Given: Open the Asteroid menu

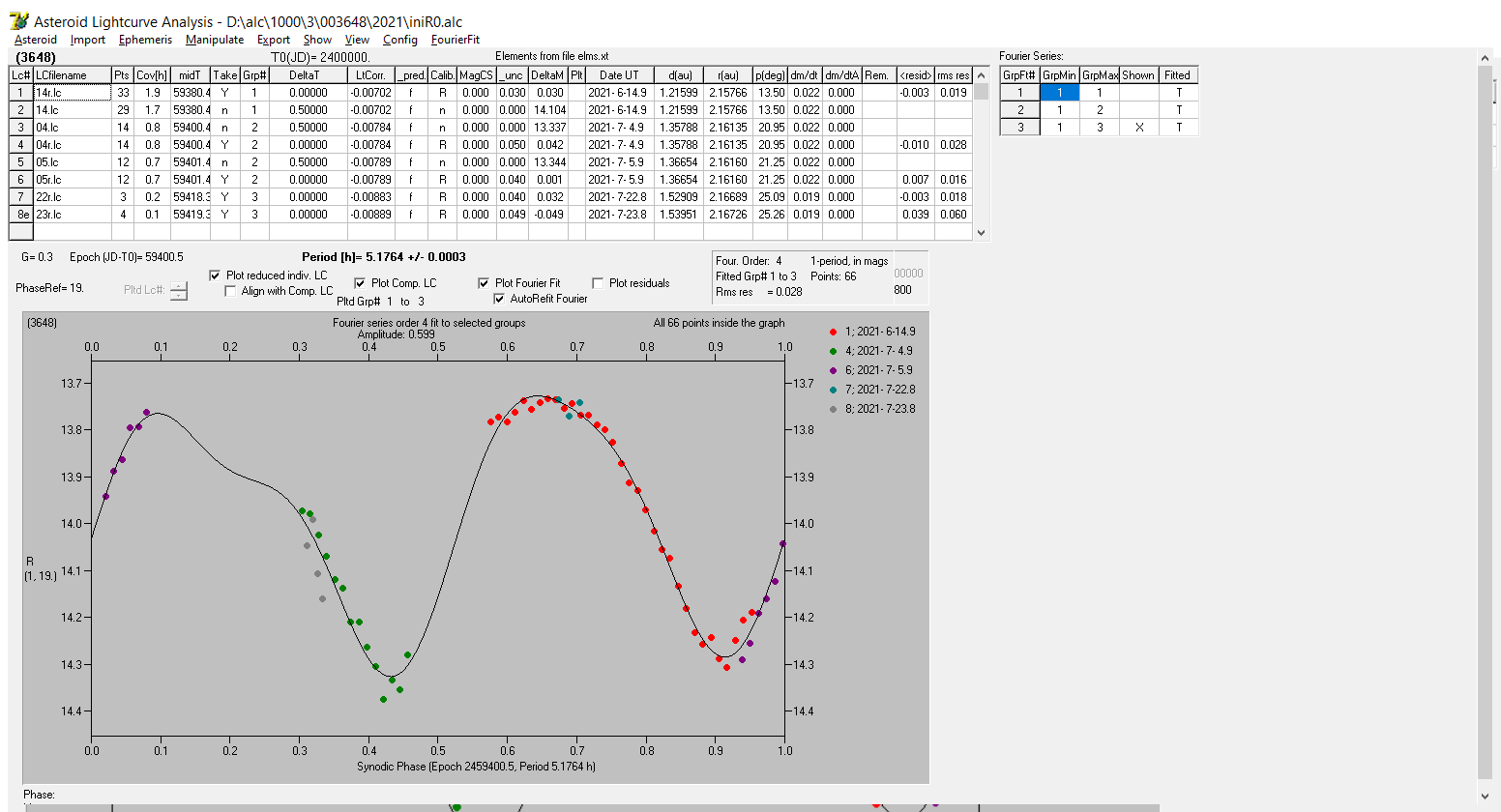Looking at the screenshot, I should coord(36,40).
